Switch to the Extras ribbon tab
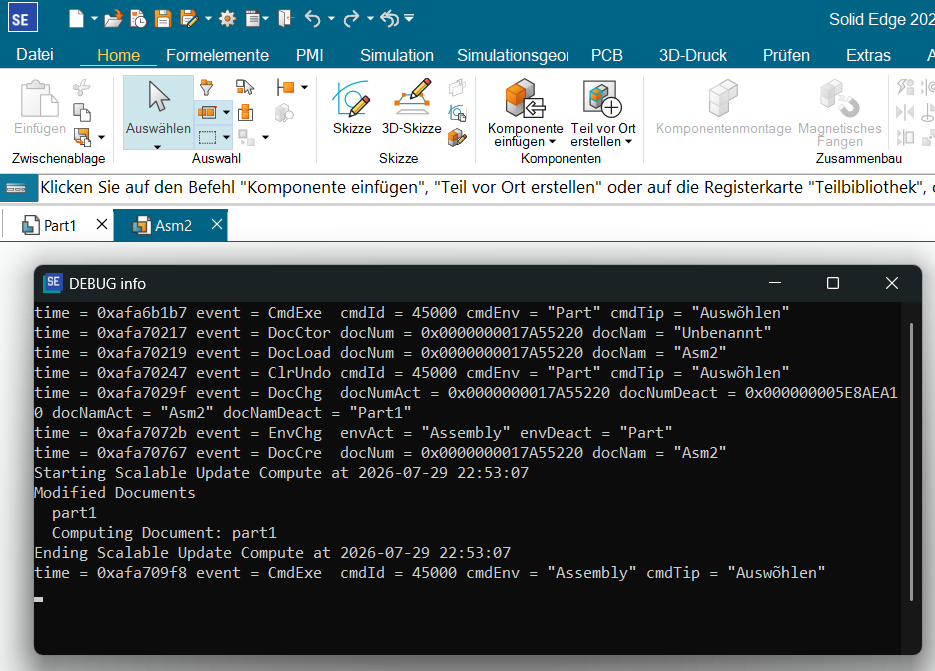The image size is (935, 671). tap(868, 55)
